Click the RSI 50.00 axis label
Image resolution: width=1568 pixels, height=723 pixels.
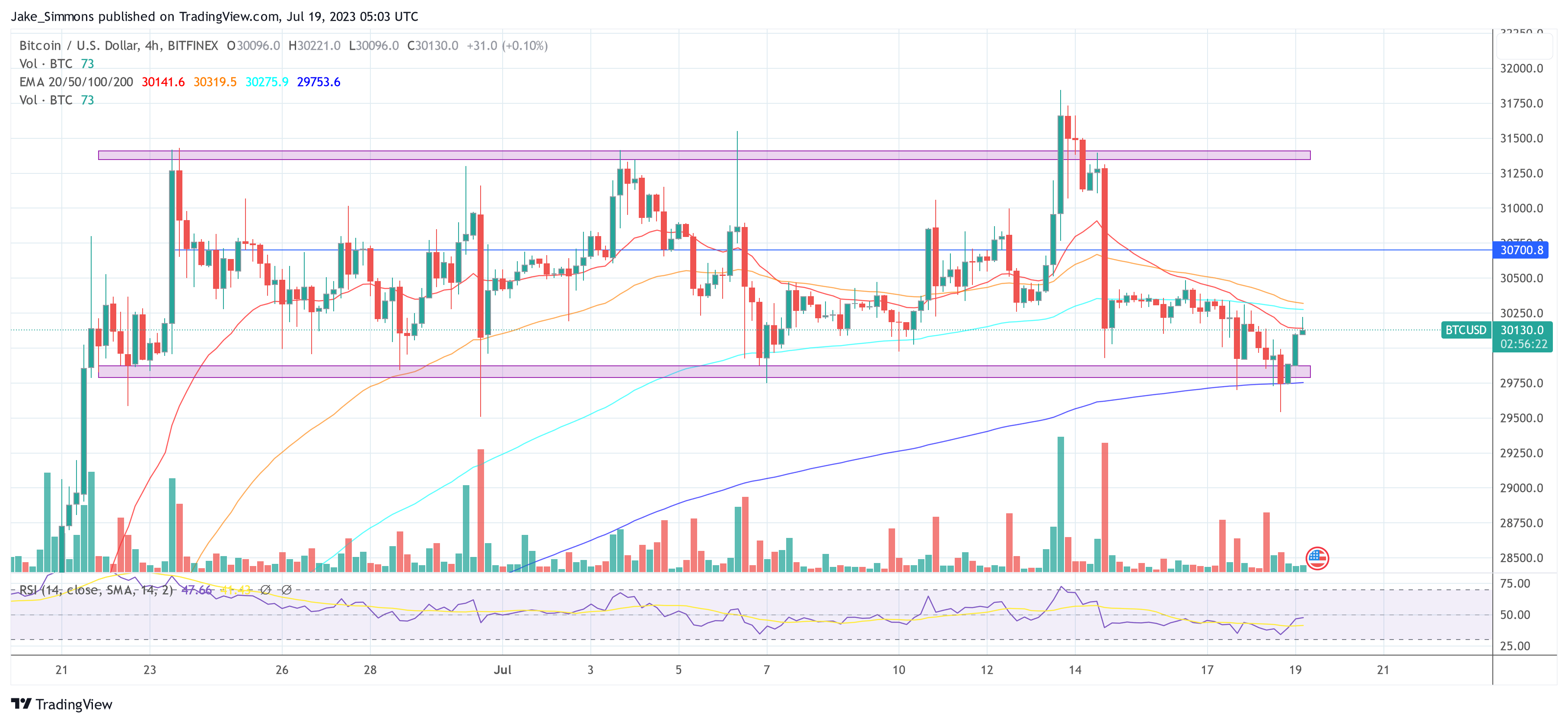click(1514, 614)
